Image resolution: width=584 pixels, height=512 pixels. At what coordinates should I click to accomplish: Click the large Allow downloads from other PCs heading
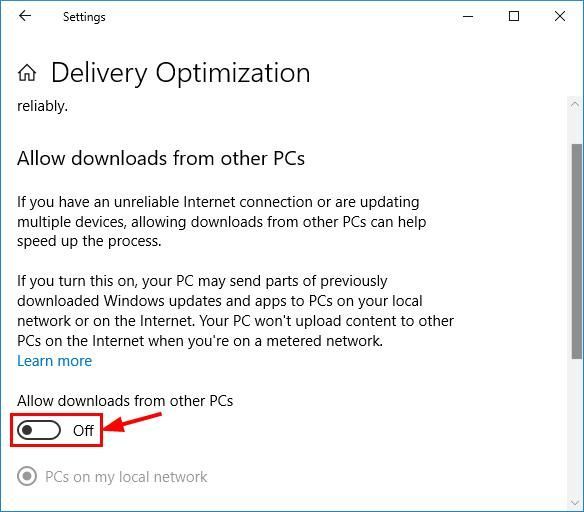pyautogui.click(x=161, y=158)
